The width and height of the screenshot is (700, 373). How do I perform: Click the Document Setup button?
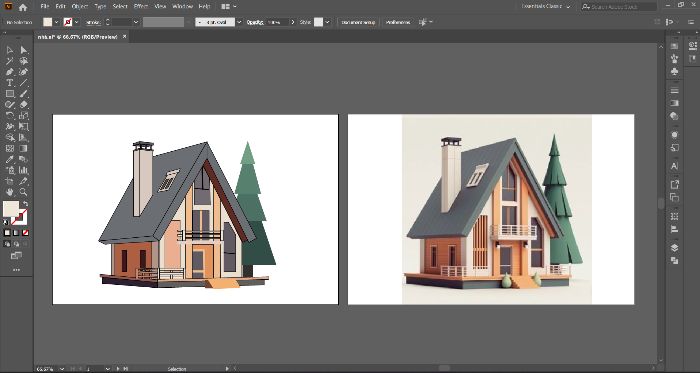[x=358, y=22]
